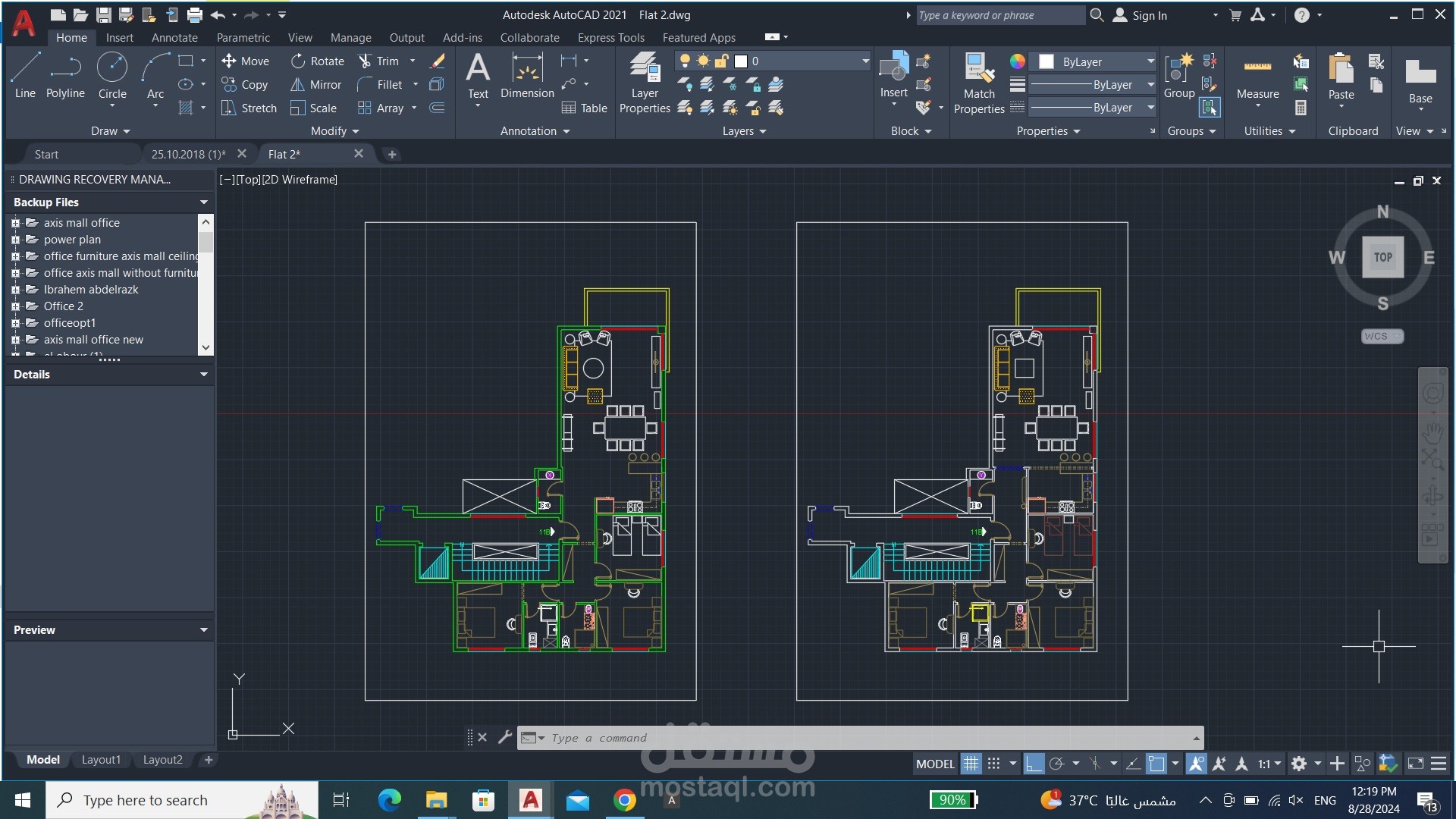This screenshot has width=1456, height=819.
Task: Toggle object snap tracking
Action: pos(1133,764)
